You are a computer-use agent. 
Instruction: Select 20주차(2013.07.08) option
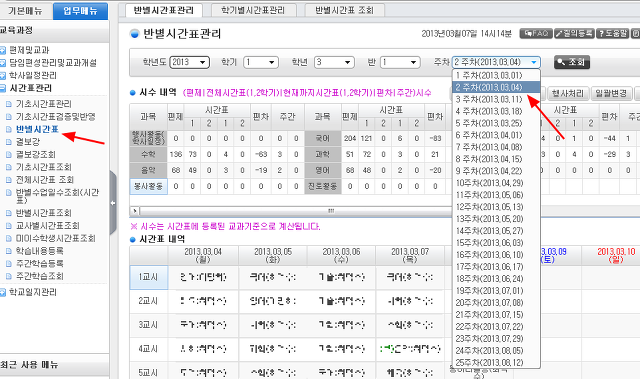coord(496,303)
